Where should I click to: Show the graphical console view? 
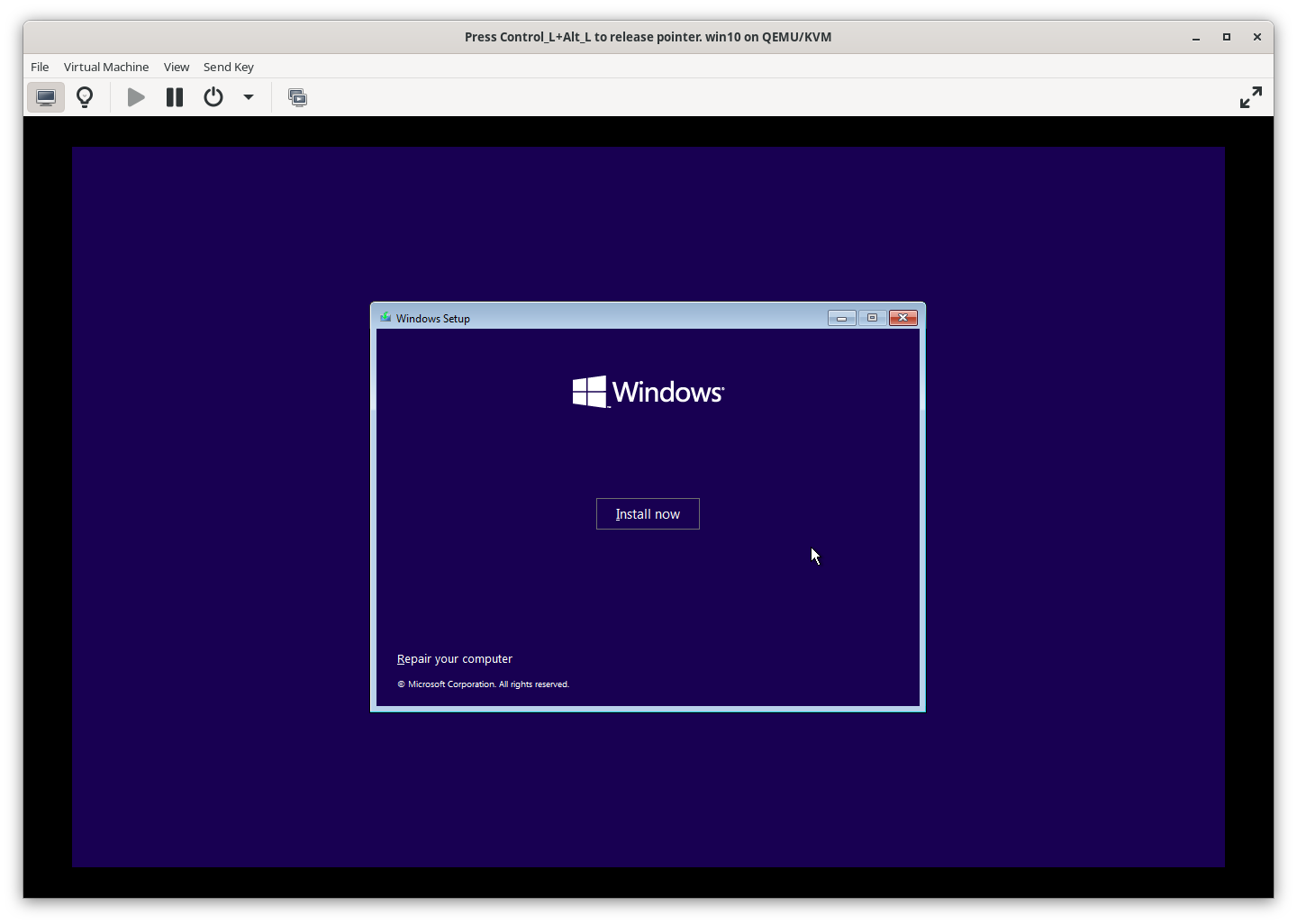pyautogui.click(x=46, y=97)
